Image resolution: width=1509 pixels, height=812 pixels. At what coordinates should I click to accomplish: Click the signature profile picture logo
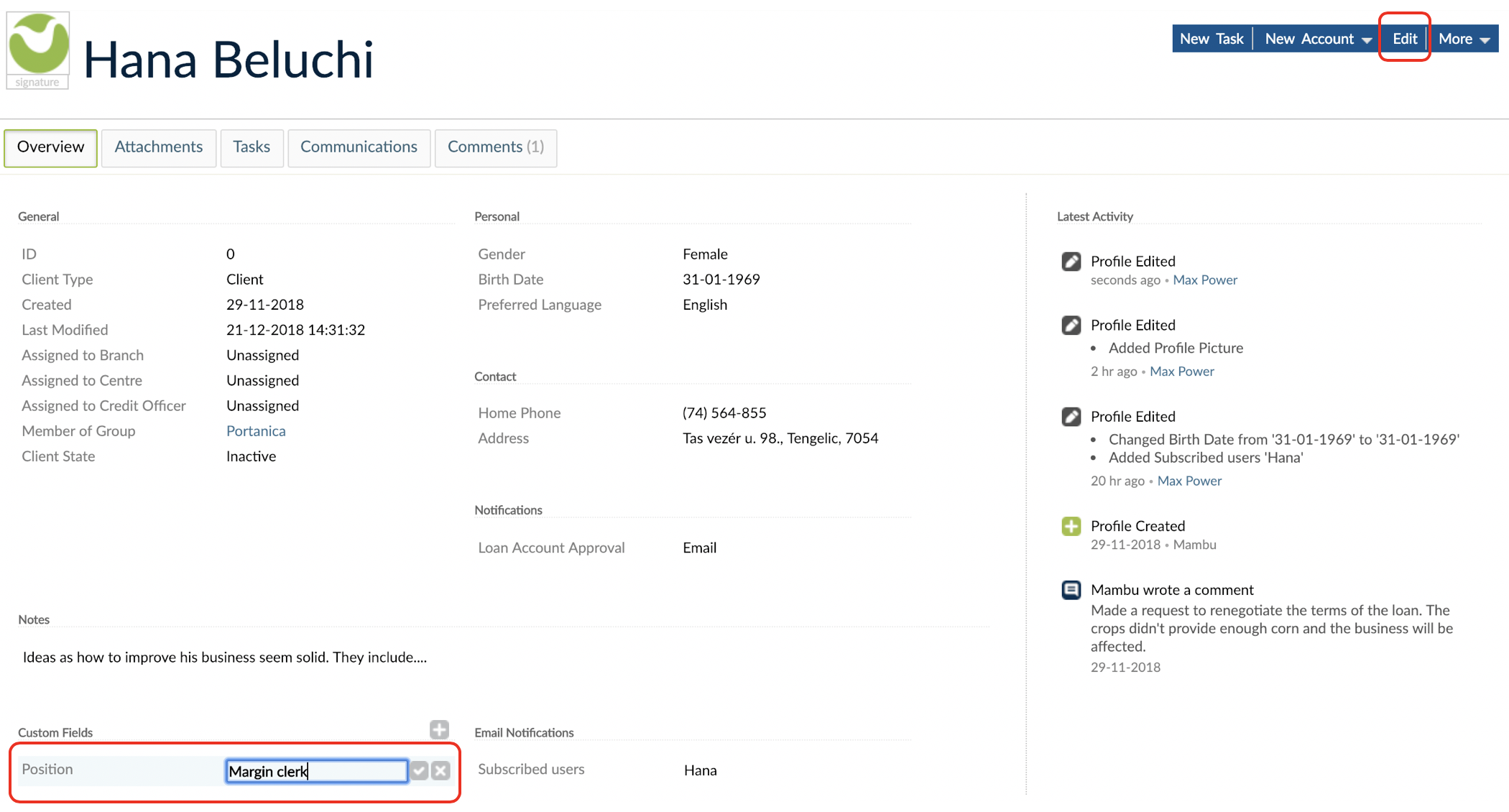point(37,49)
